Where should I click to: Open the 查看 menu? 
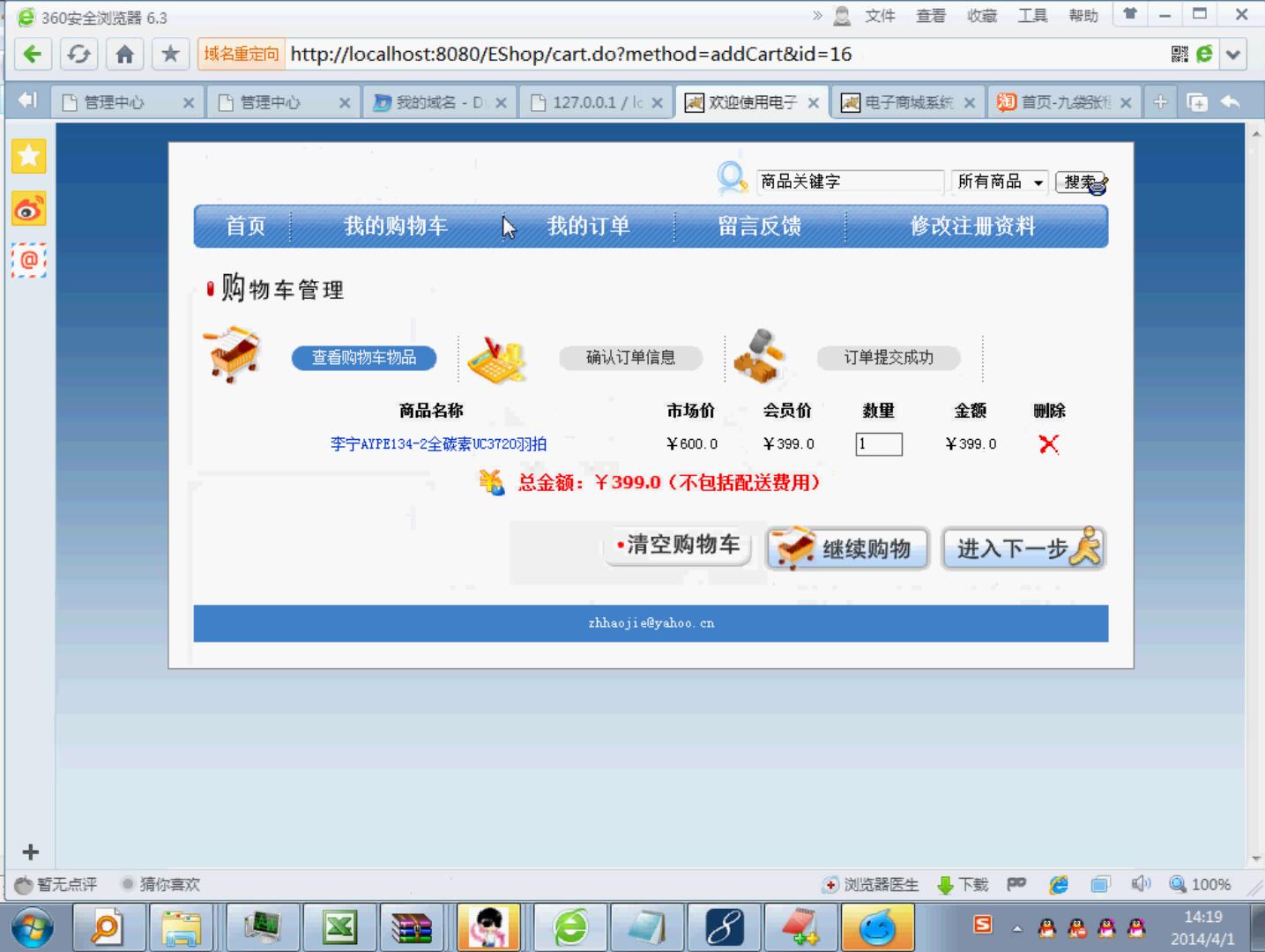coord(931,16)
